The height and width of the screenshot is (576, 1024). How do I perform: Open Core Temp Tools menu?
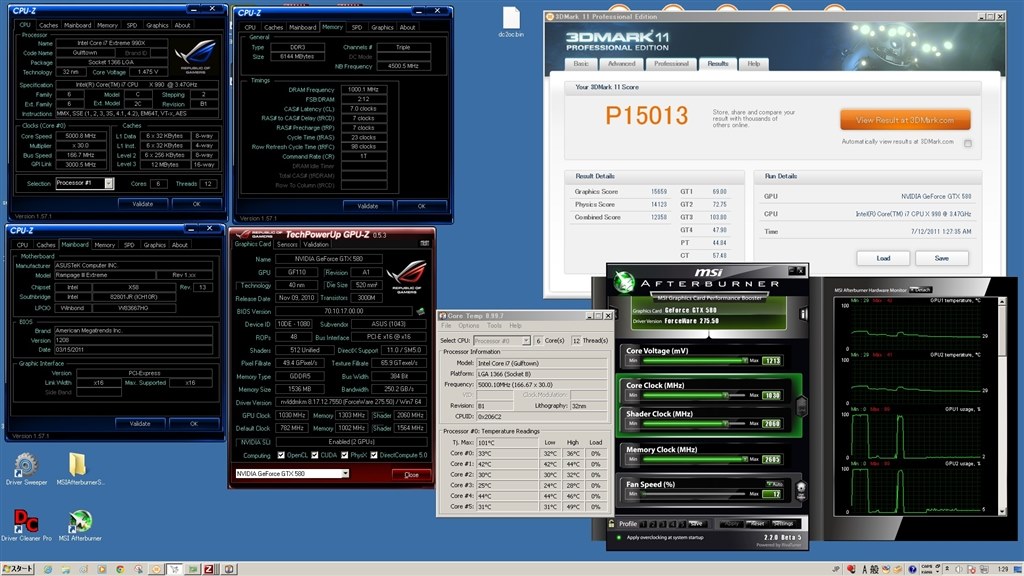click(494, 325)
